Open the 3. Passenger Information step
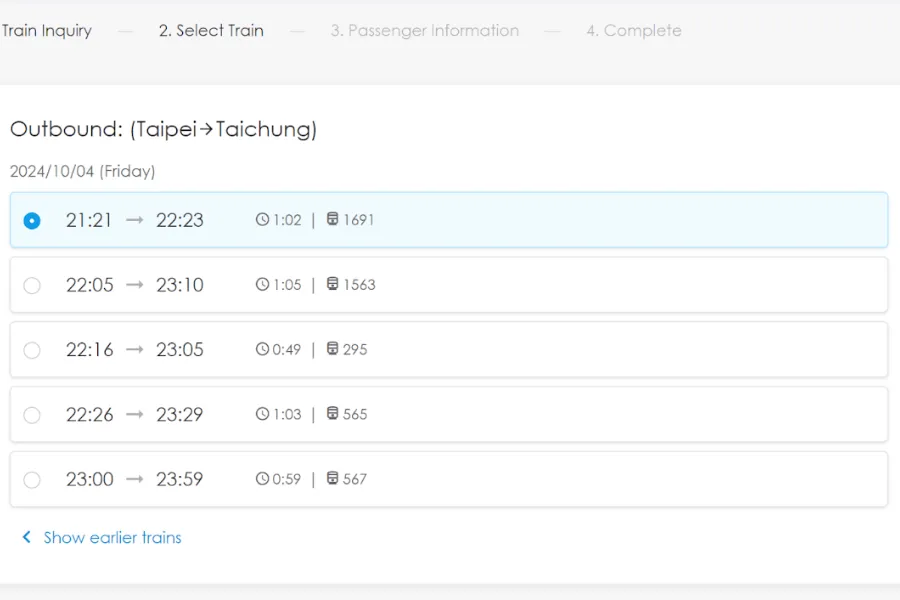 [425, 30]
